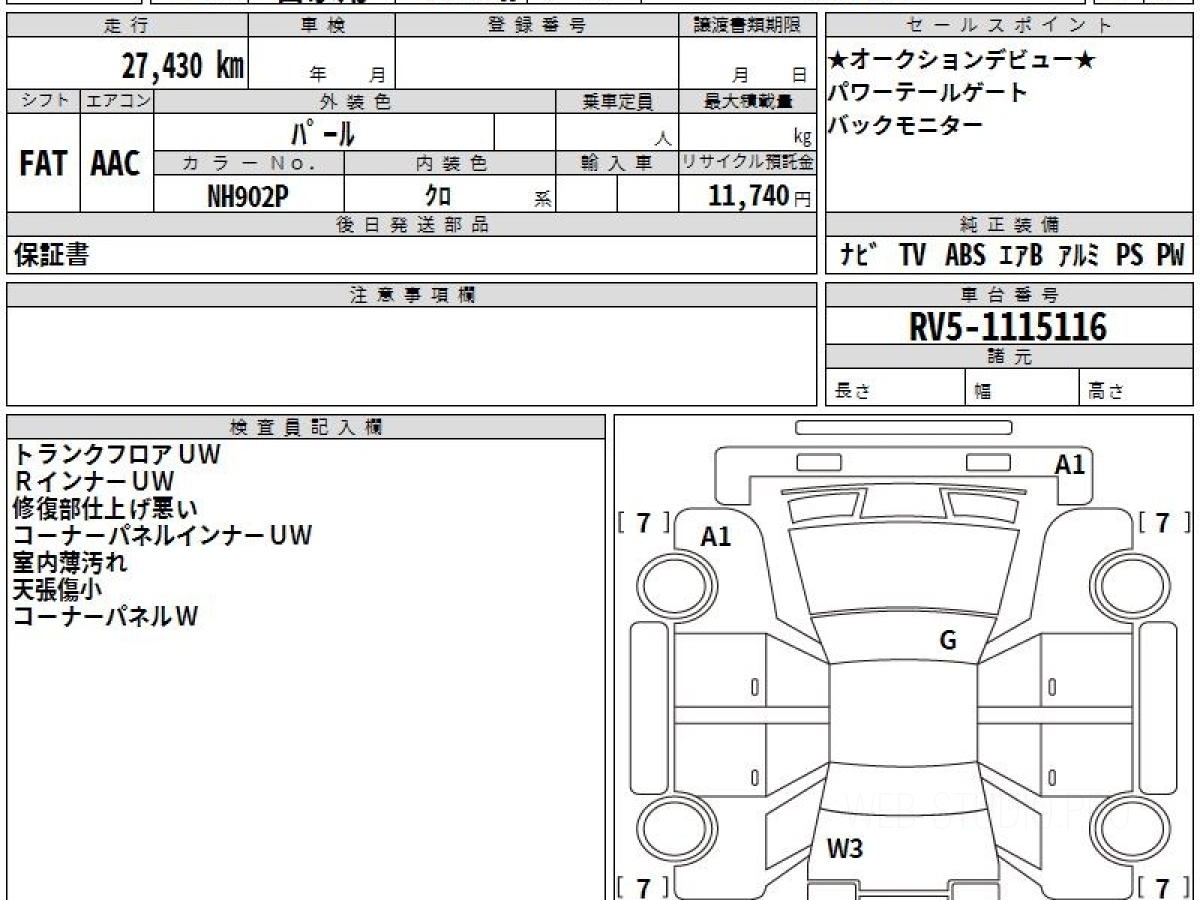The height and width of the screenshot is (900, 1200).
Task: Click the 幅 dimension cell
Action: [1023, 388]
